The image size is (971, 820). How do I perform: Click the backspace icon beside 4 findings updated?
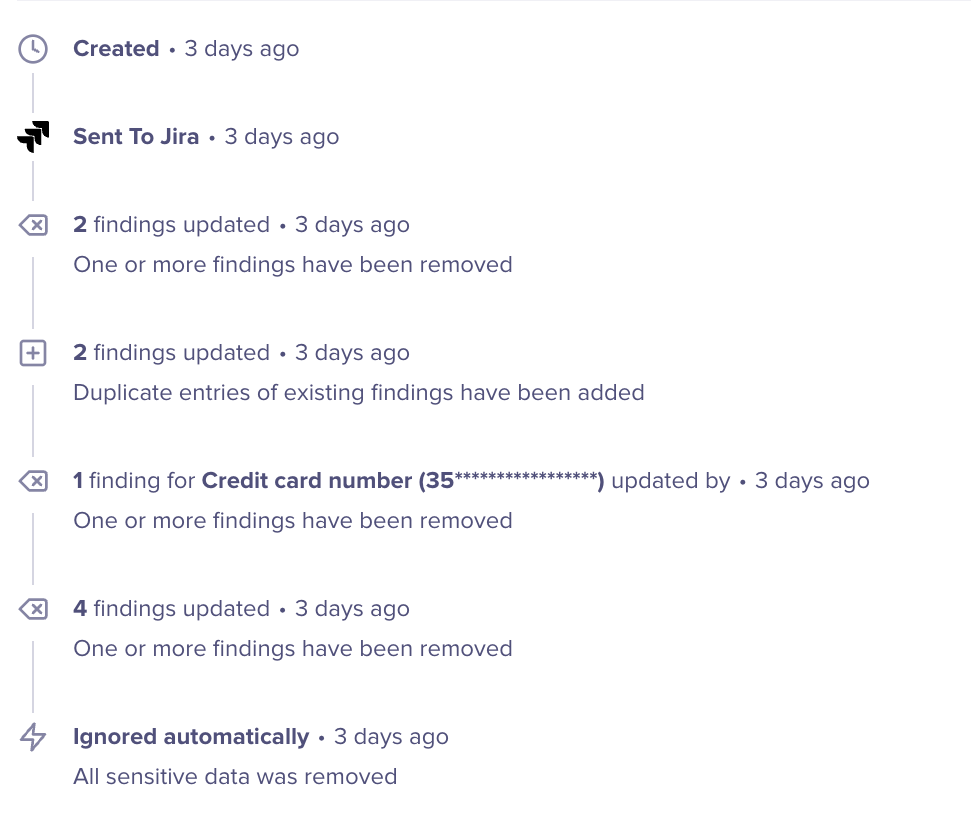click(x=33, y=609)
